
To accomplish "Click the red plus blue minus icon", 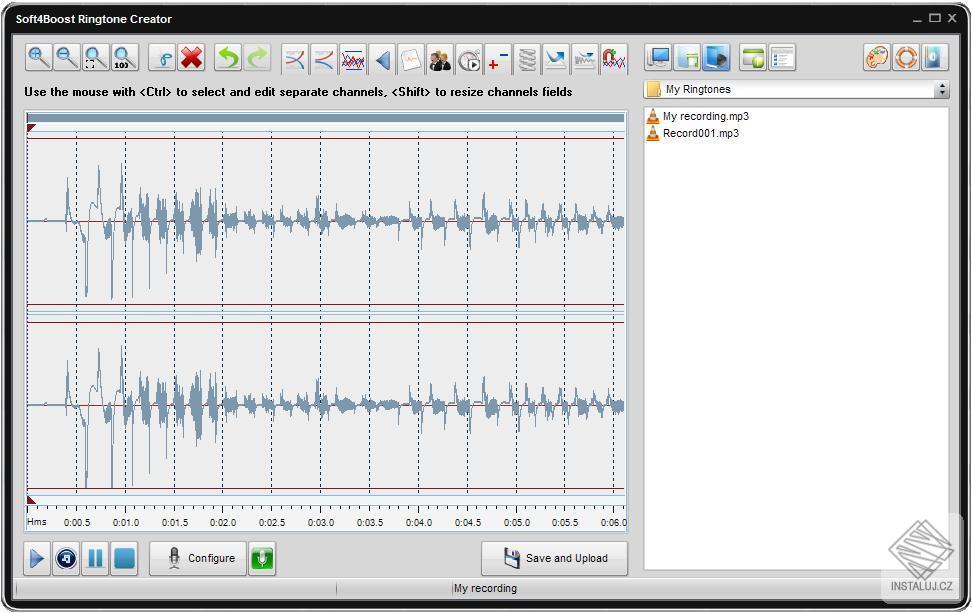I will click(498, 60).
